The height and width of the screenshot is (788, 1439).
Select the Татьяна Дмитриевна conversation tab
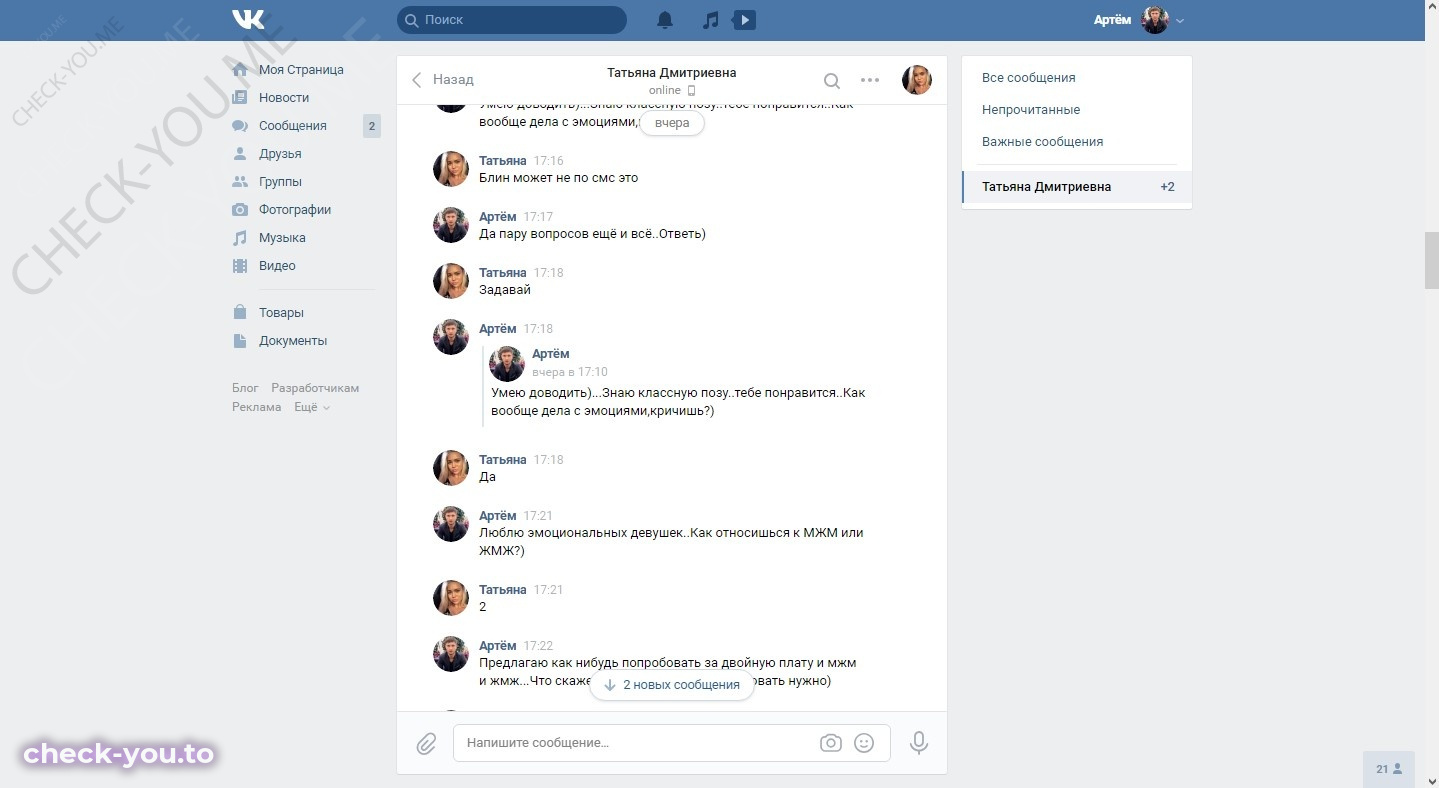1077,187
